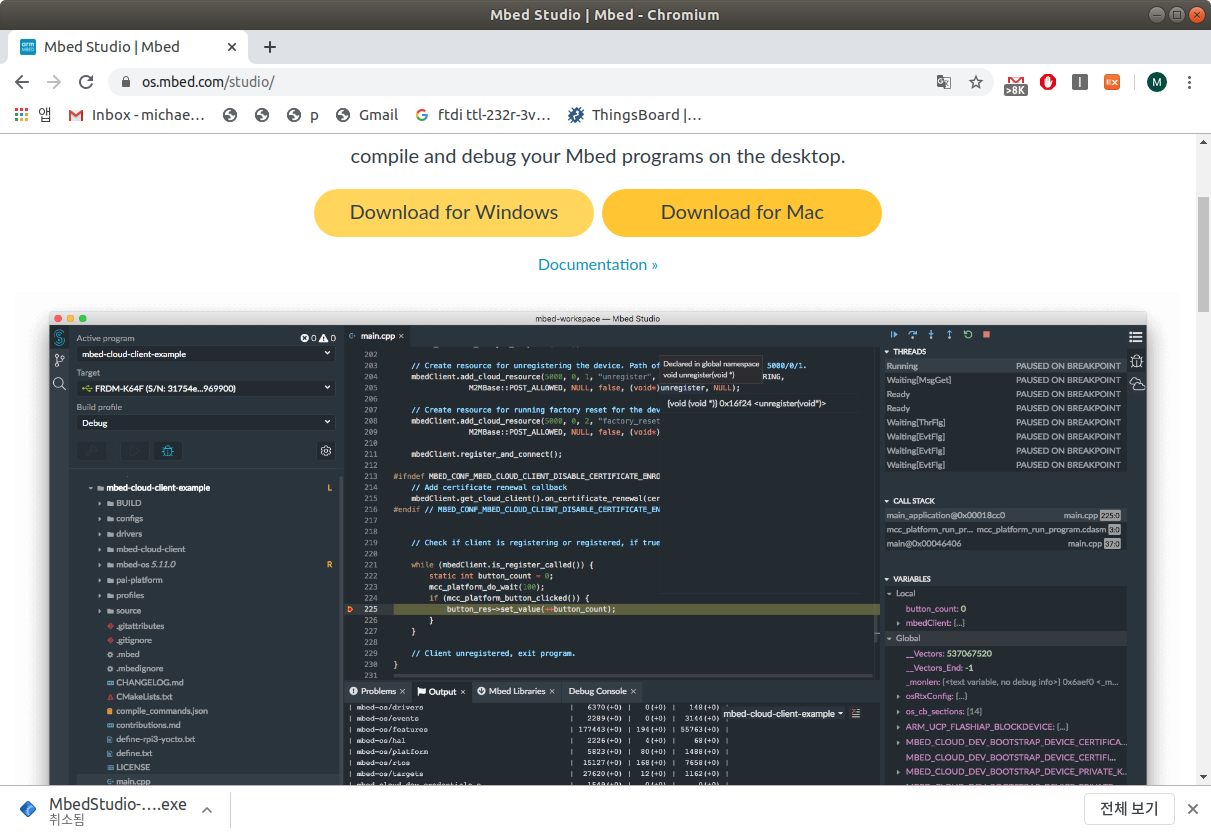Image resolution: width=1211 pixels, height=834 pixels.
Task: Click the orange 'Ex' extension icon
Action: coord(1112,82)
